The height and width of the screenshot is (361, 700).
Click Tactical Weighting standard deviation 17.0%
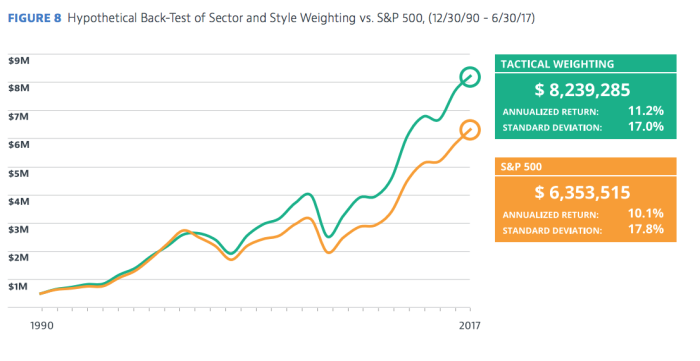coord(646,127)
